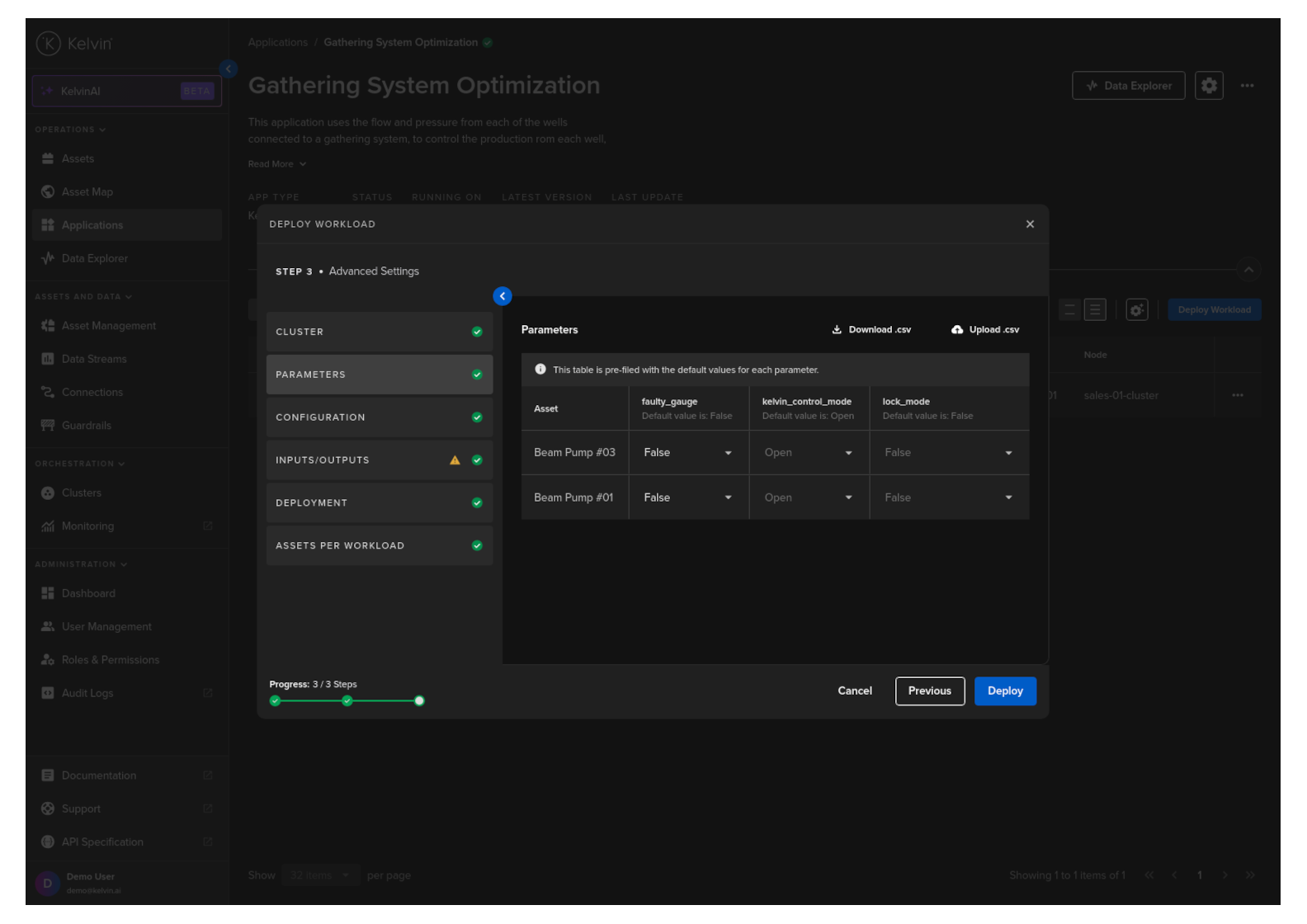Collapse the steps panel with blue arrow

tap(503, 296)
